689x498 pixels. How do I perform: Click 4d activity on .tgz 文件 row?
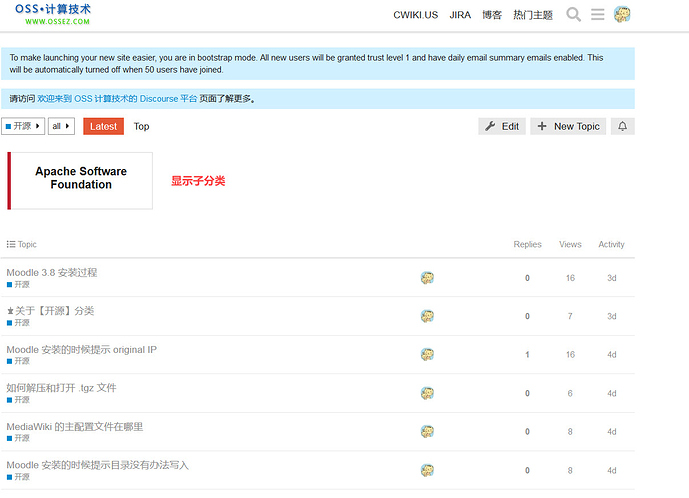coord(612,393)
